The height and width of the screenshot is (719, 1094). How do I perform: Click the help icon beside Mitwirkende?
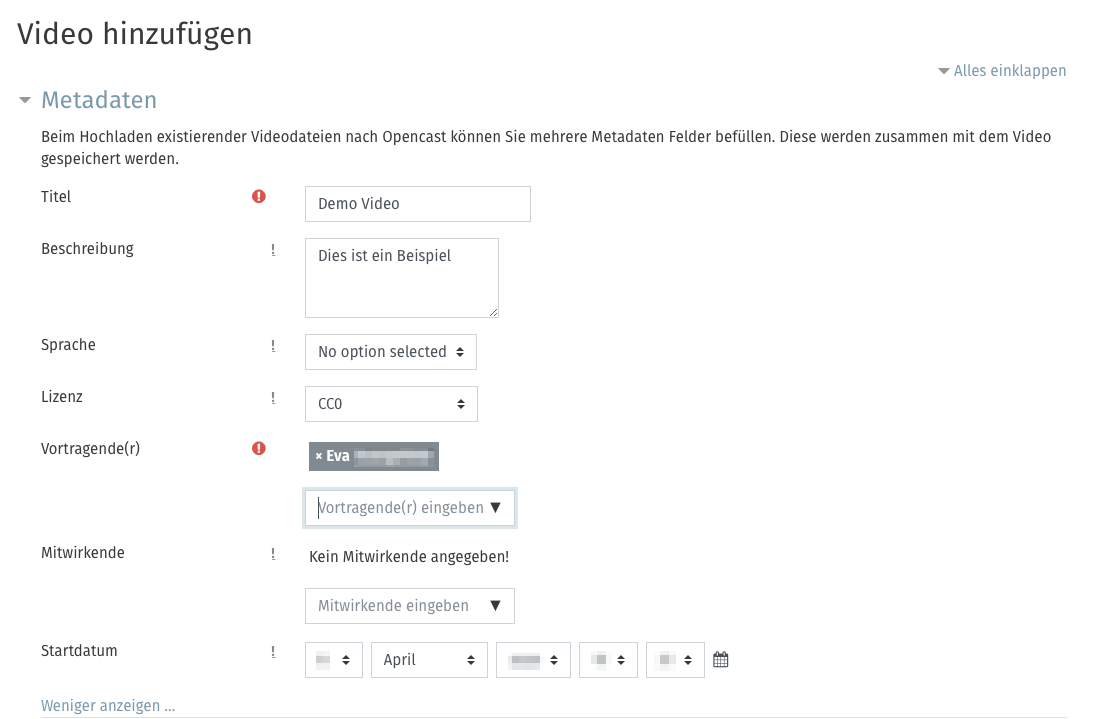(273, 553)
